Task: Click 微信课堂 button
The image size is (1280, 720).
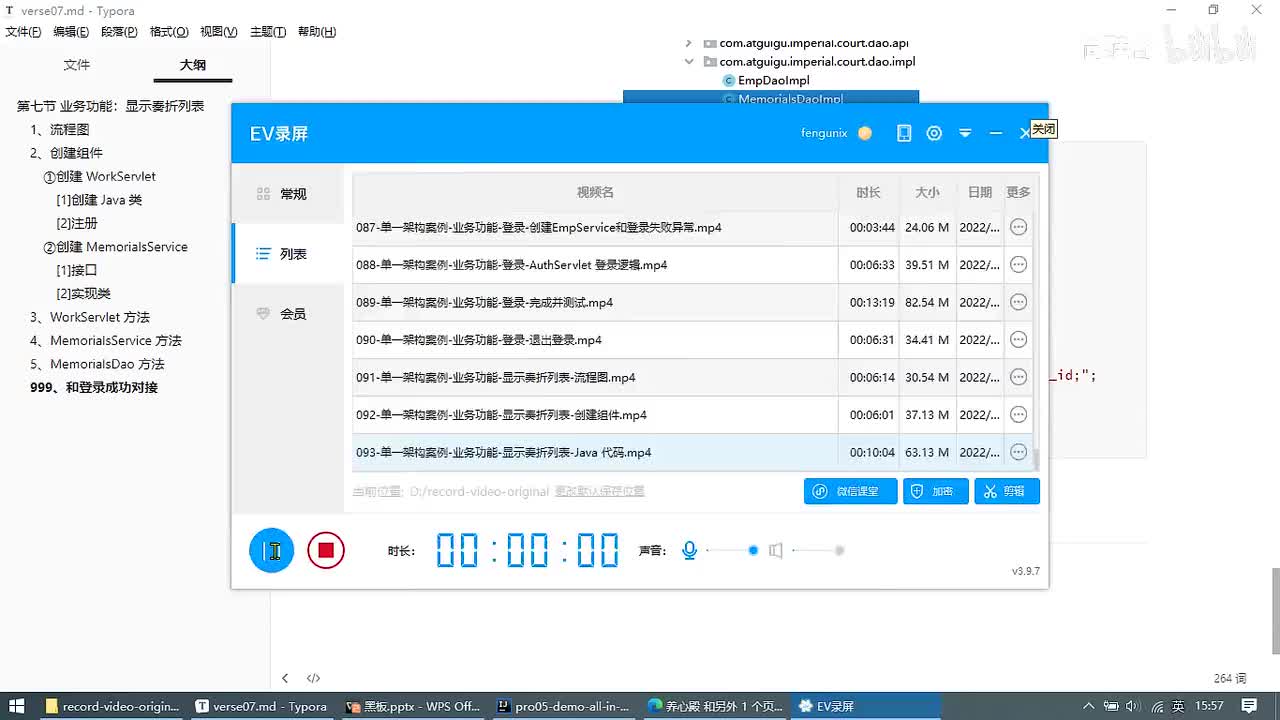Action: (x=850, y=491)
